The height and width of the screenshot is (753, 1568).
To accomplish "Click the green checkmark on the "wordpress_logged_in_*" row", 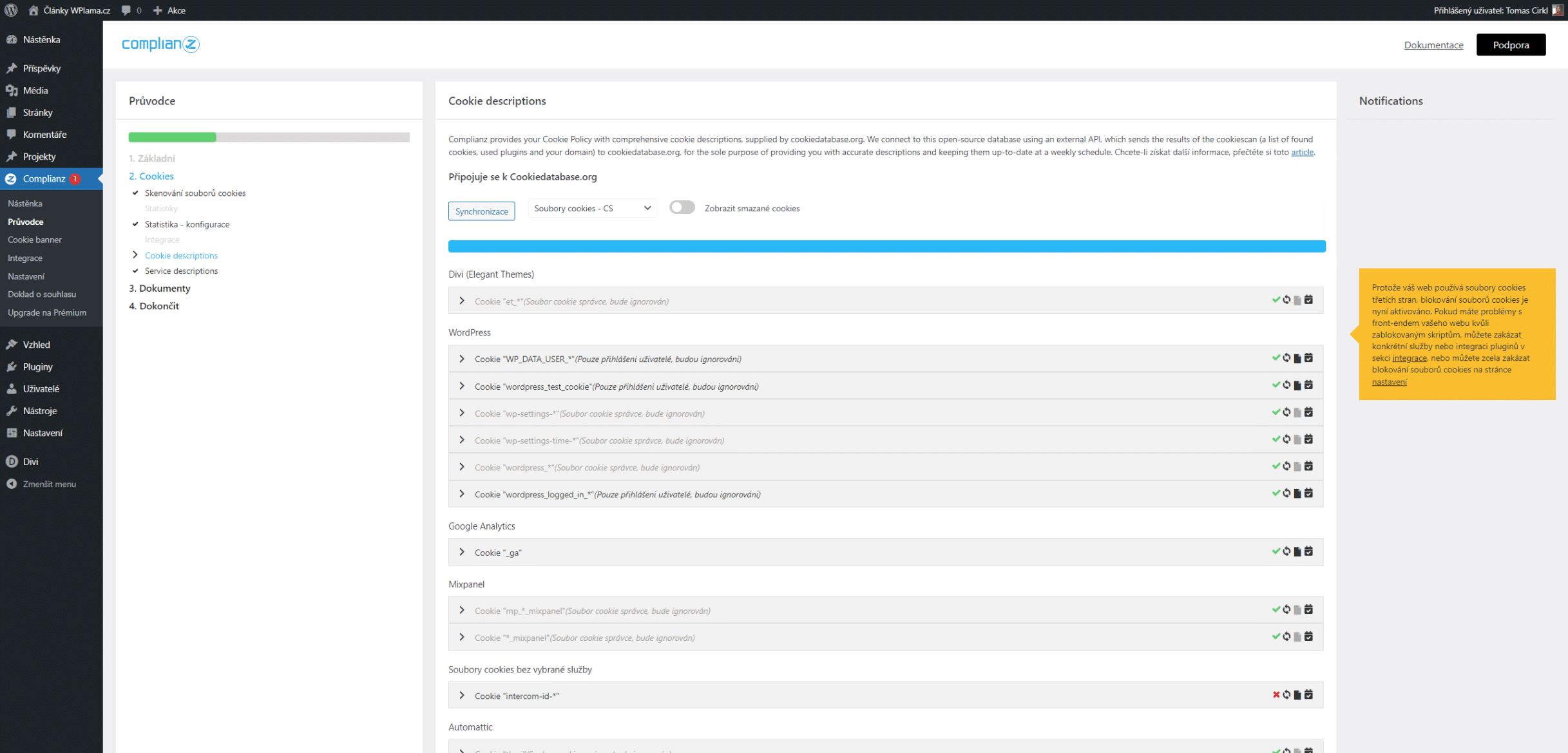I will pos(1276,493).
